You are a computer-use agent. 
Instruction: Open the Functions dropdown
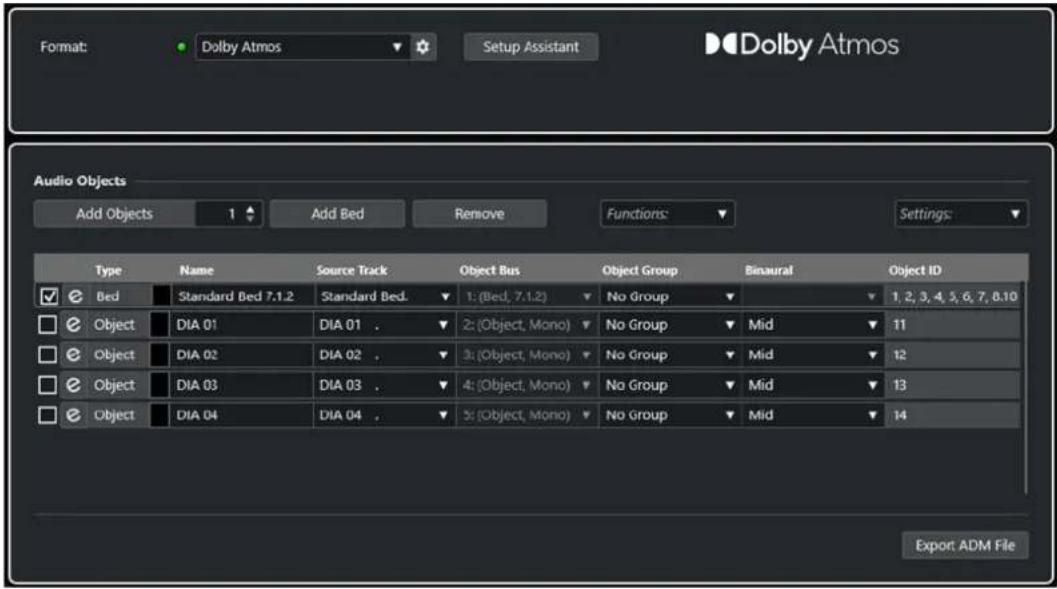pyautogui.click(x=667, y=214)
